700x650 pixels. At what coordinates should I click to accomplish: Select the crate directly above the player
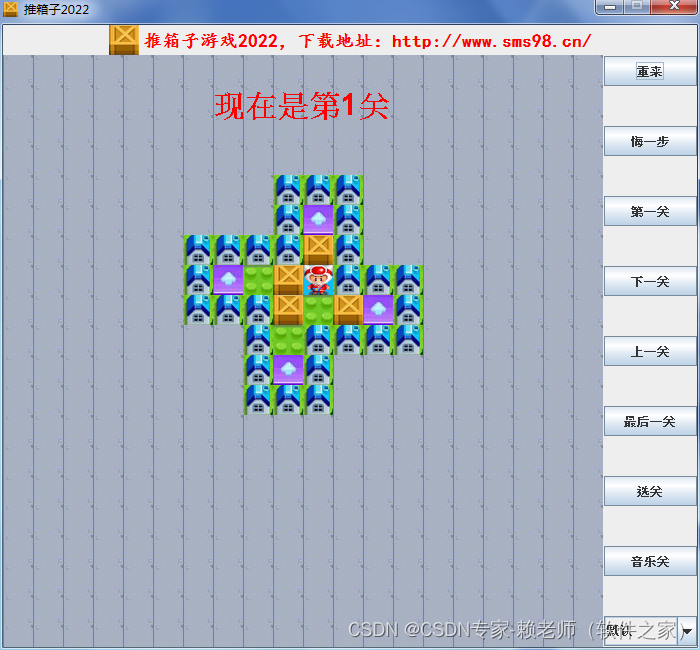pyautogui.click(x=318, y=250)
